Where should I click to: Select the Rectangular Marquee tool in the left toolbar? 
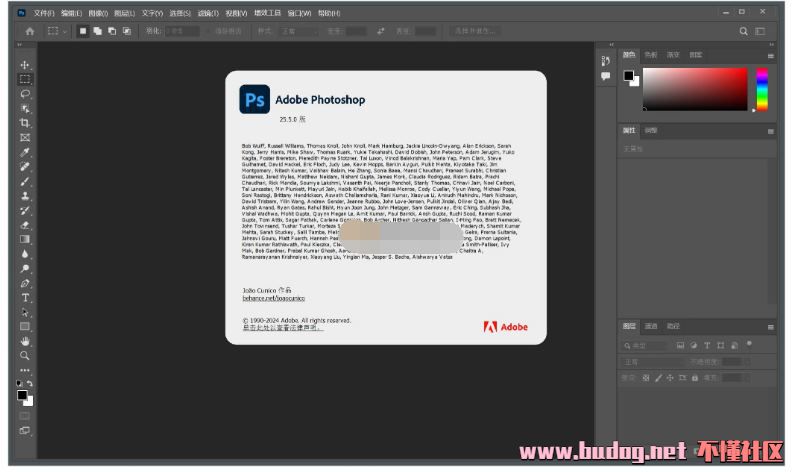pyautogui.click(x=25, y=79)
